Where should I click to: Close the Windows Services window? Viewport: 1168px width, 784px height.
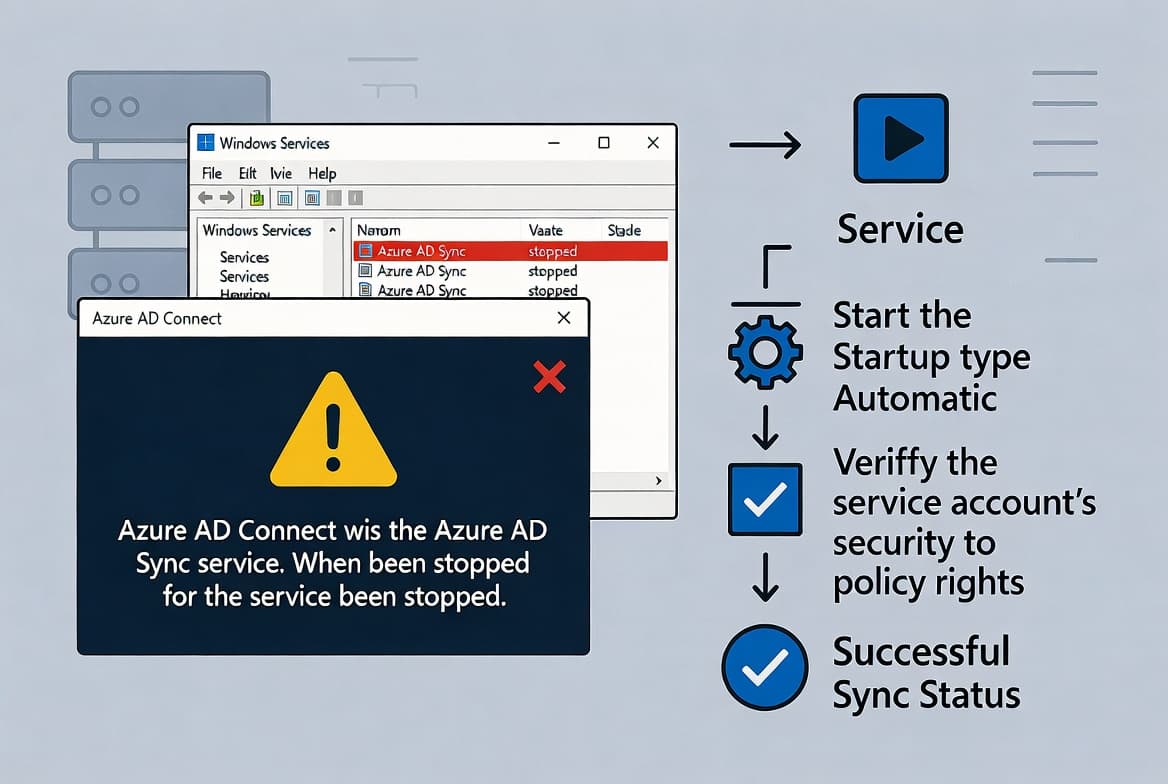click(x=653, y=142)
